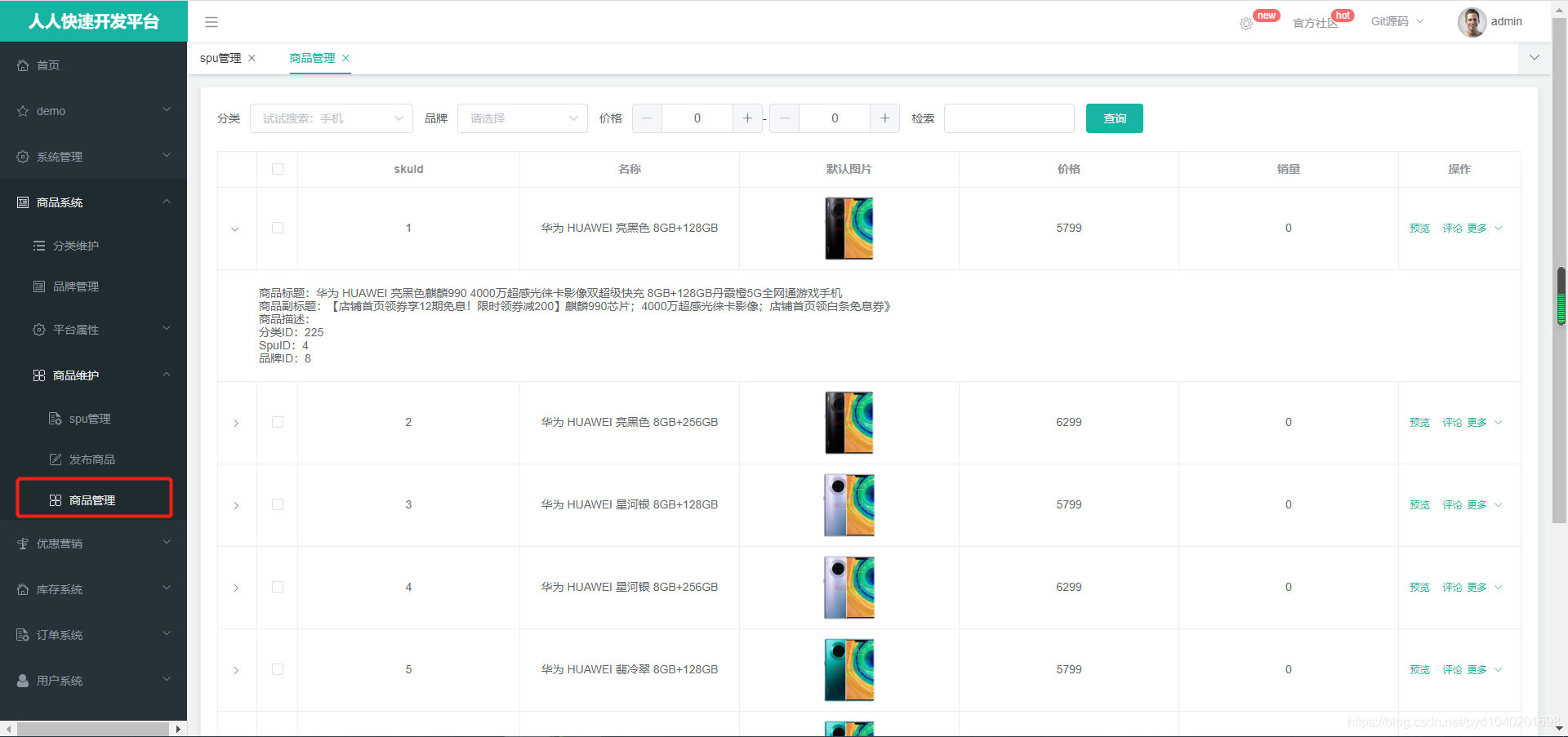The image size is (1568, 737).
Task: Click the list icon beside 分类维护
Action: pos(39,246)
